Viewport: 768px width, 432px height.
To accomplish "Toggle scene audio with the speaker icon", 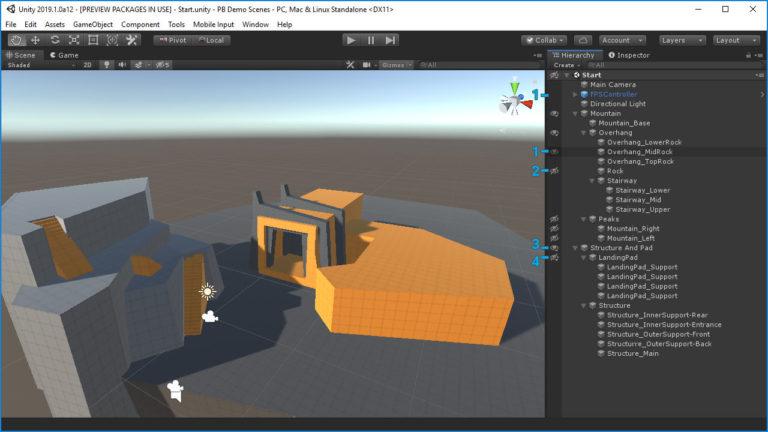I will pos(122,65).
